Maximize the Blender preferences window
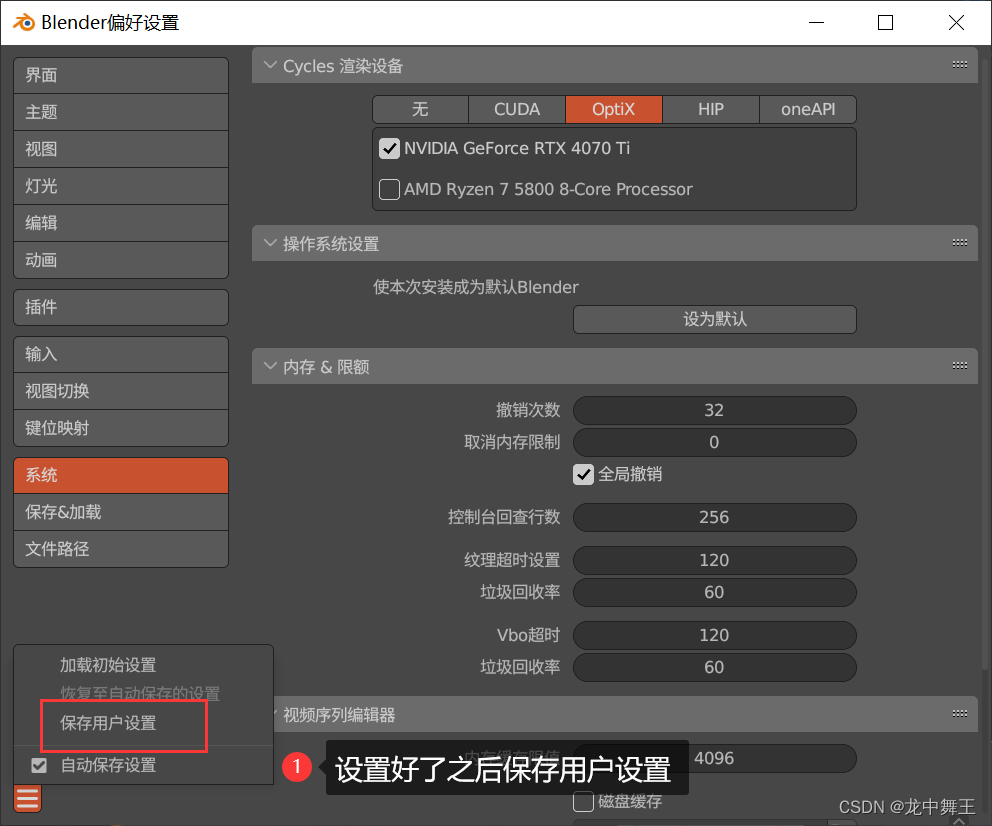The width and height of the screenshot is (992, 826). (886, 23)
